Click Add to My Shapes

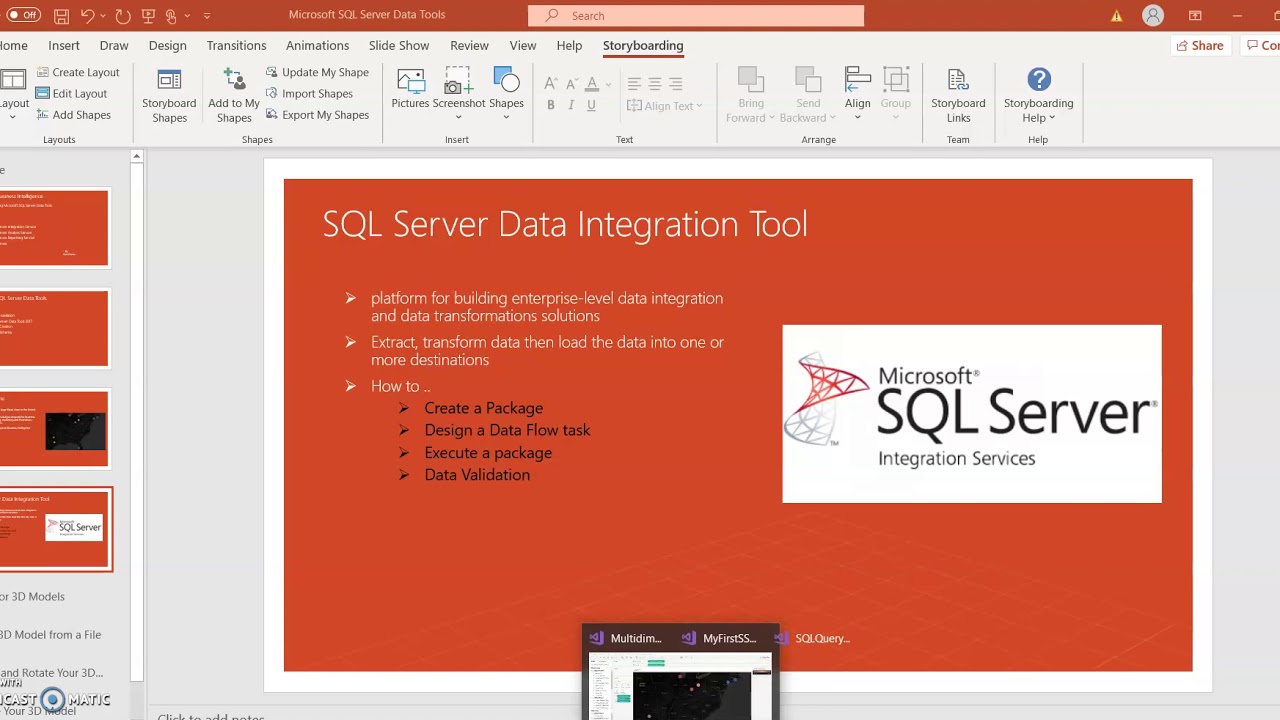click(234, 96)
